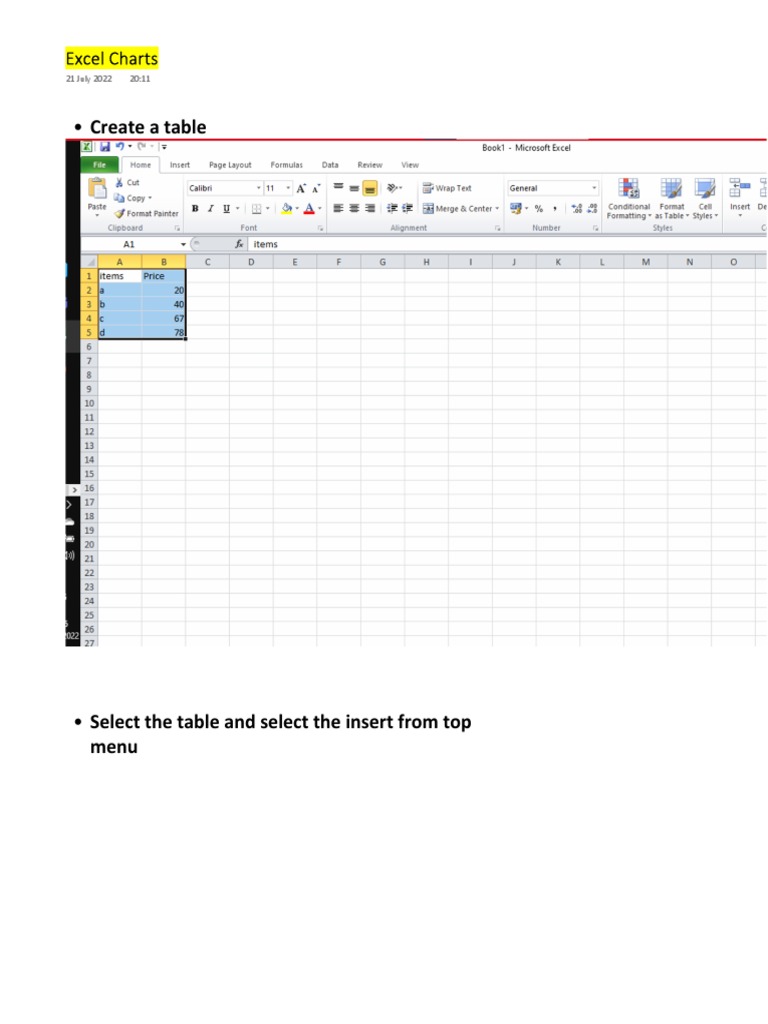768x1024 pixels.
Task: Align cell text to the left
Action: (338, 208)
